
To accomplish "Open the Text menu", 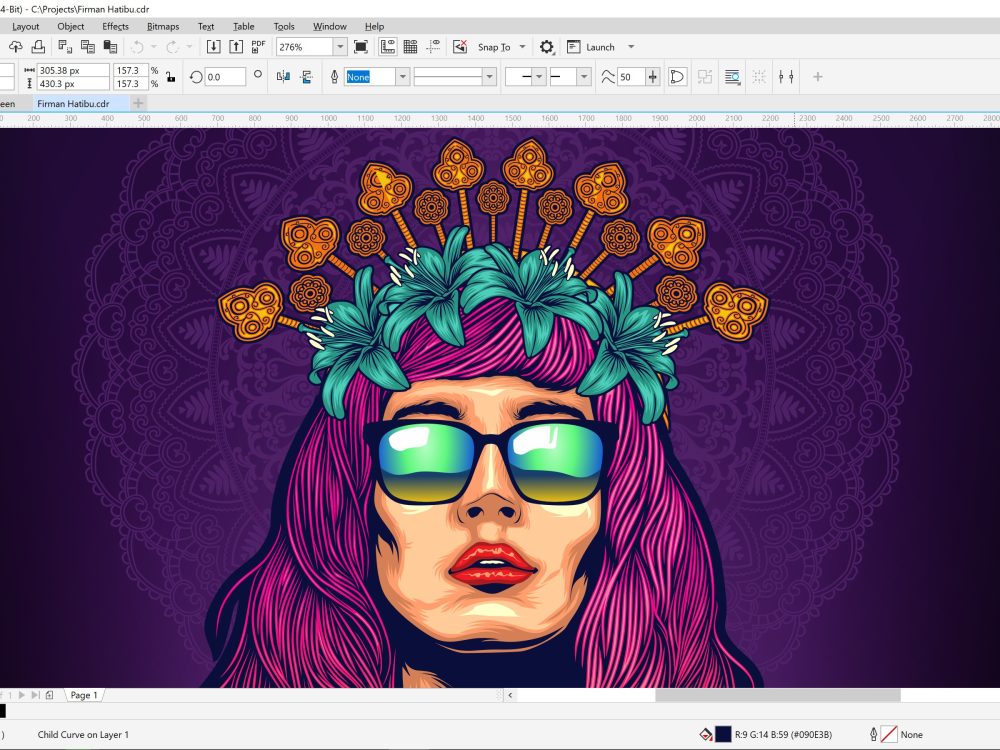I will 206,26.
